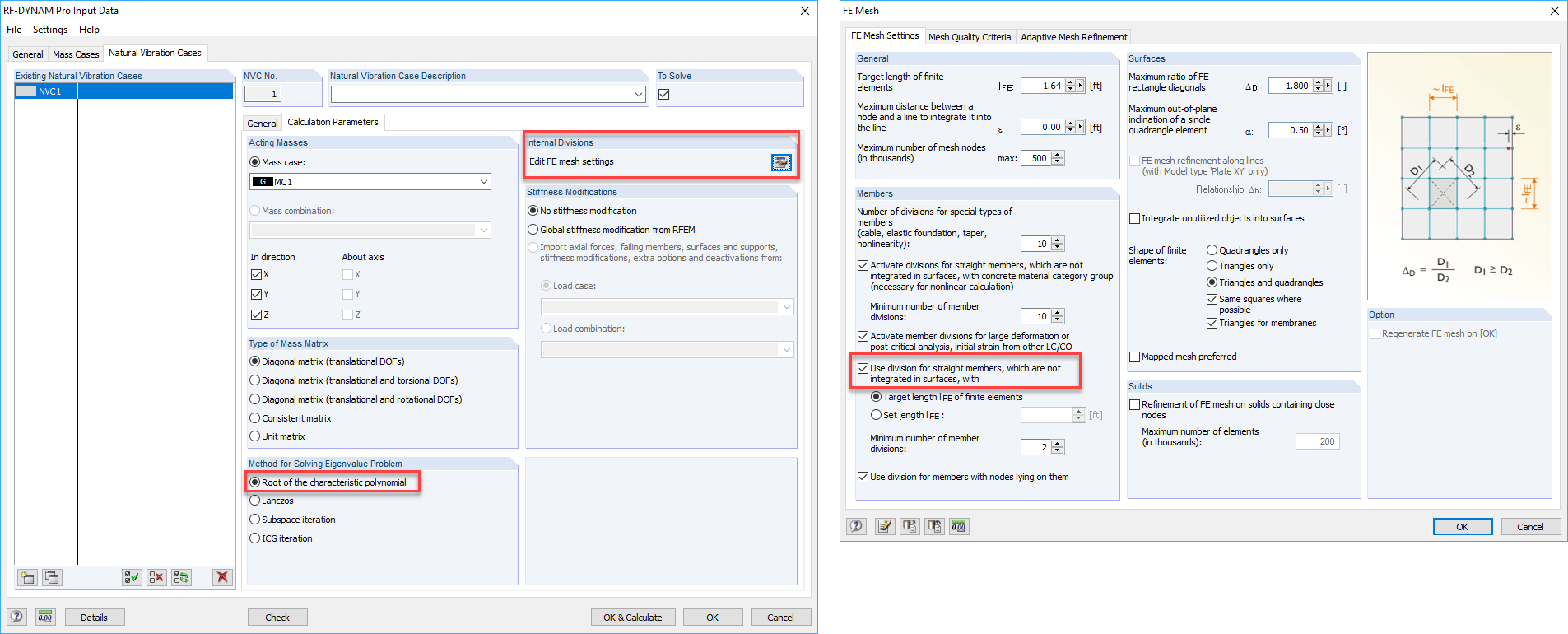Click OK in RF-DYNAM Pro window
Screen dimensions: 1568x634
[713, 618]
